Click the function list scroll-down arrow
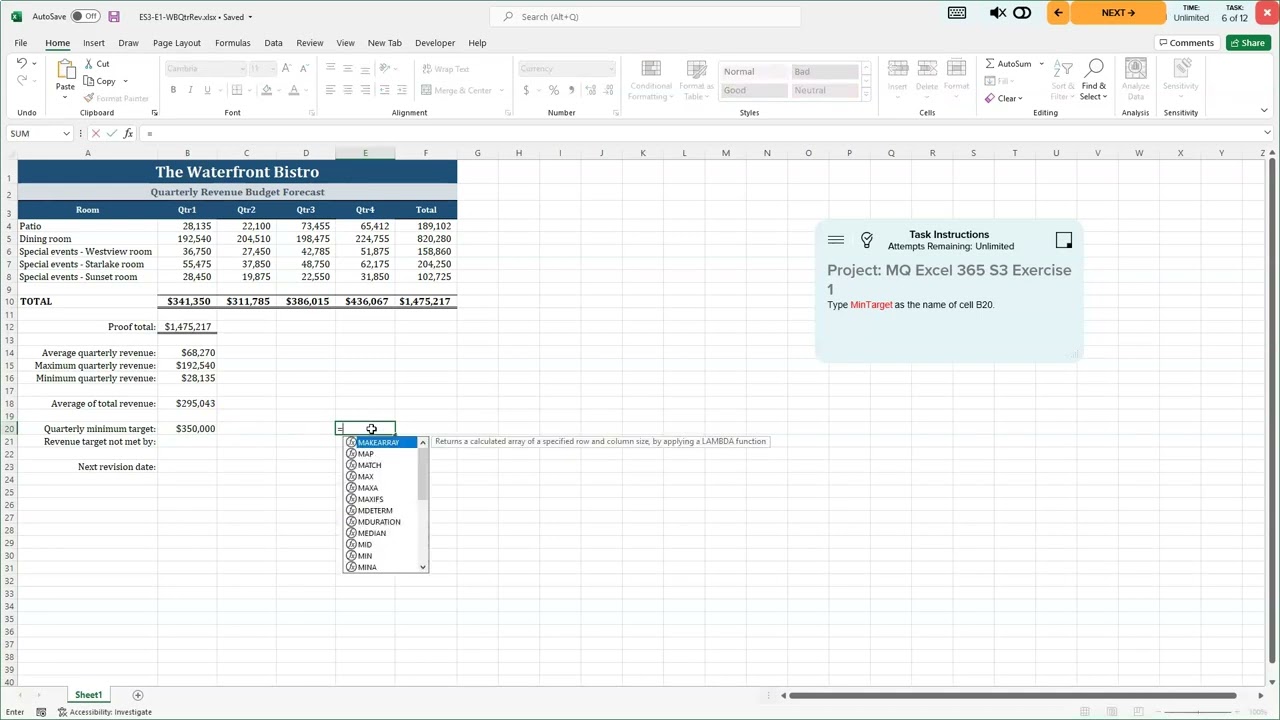1280x720 pixels. tap(423, 567)
